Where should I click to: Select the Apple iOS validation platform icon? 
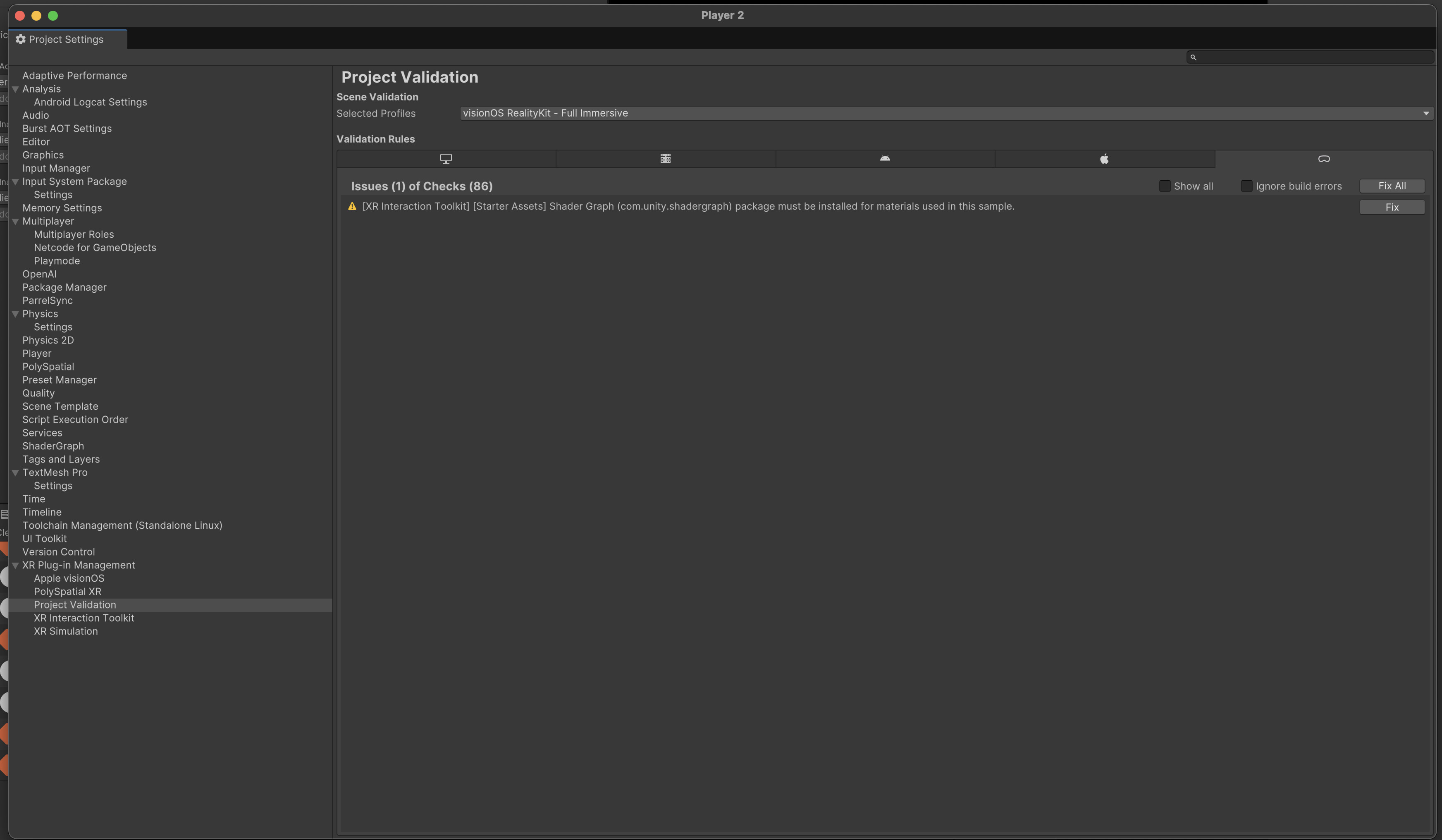1104,158
